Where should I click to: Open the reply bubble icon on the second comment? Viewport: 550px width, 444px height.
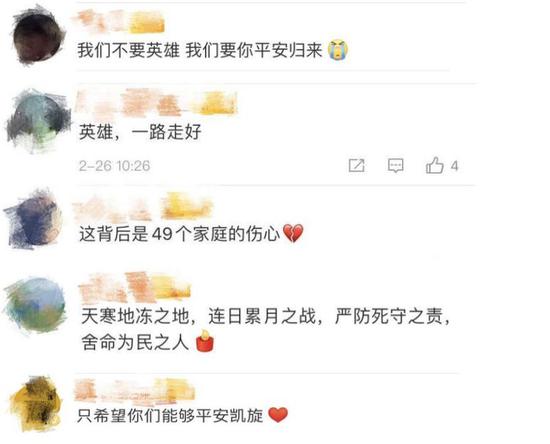click(395, 165)
